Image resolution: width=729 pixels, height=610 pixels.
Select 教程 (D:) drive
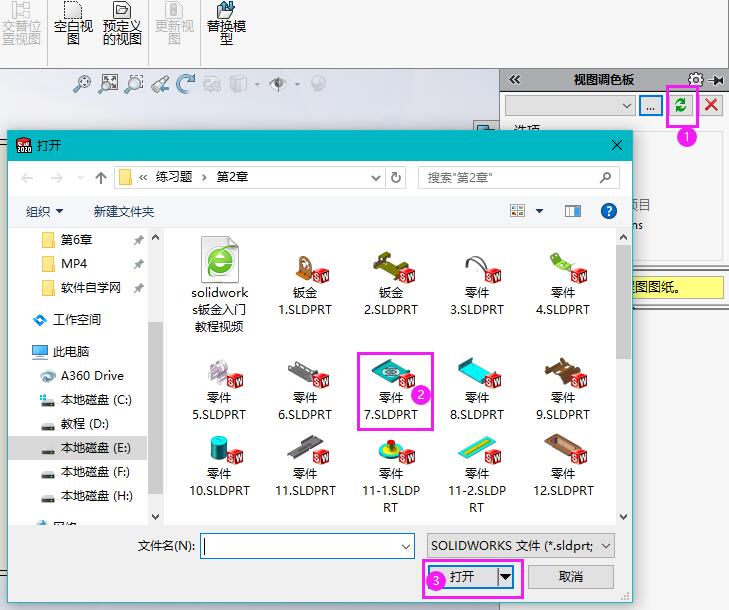tap(85, 424)
